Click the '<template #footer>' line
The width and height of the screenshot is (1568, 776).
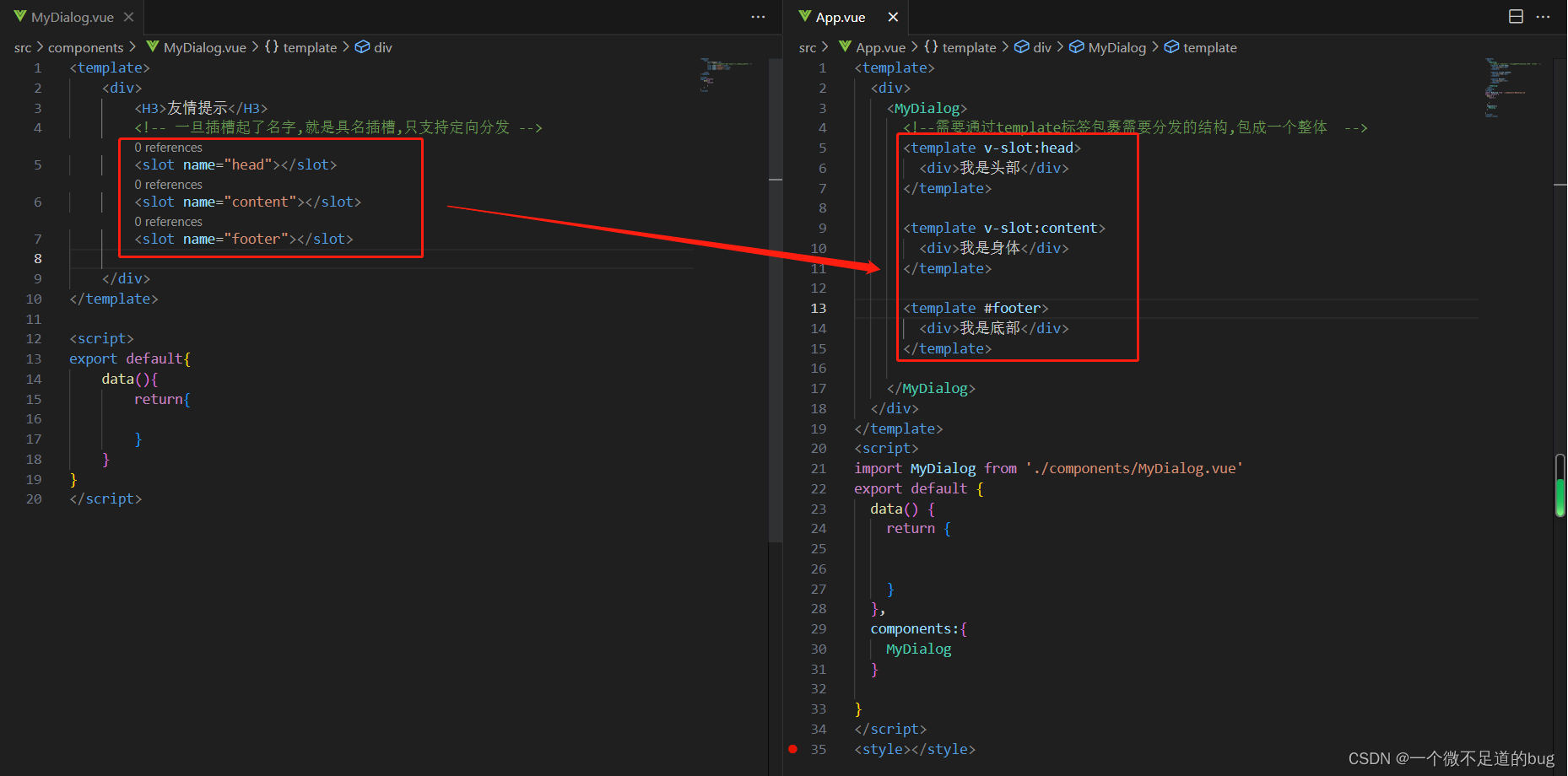[x=976, y=309]
